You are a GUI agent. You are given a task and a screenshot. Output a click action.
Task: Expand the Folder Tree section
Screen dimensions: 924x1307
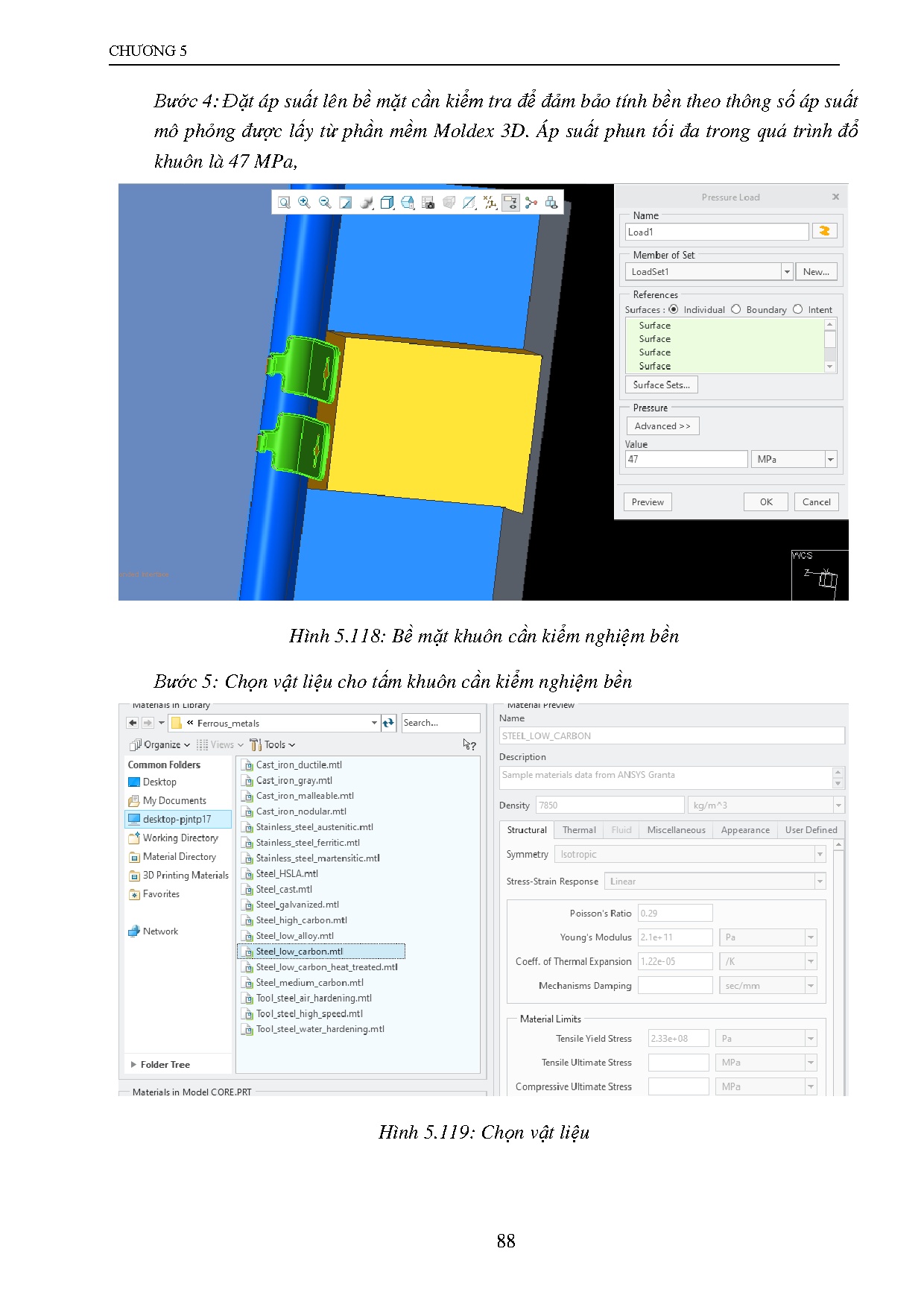pyautogui.click(x=134, y=1065)
